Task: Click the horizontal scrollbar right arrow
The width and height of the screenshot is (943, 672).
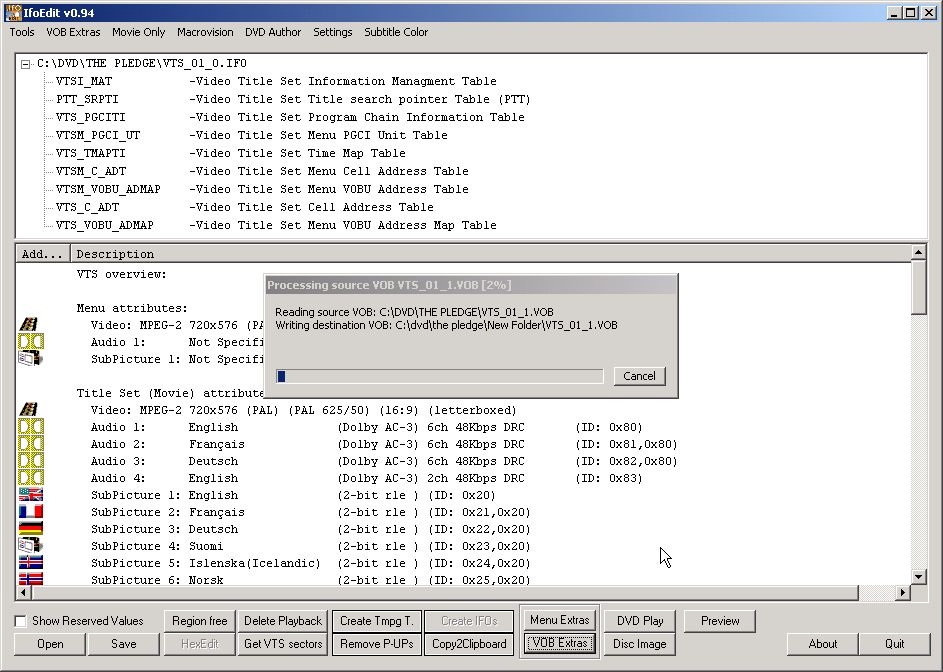Action: 903,593
